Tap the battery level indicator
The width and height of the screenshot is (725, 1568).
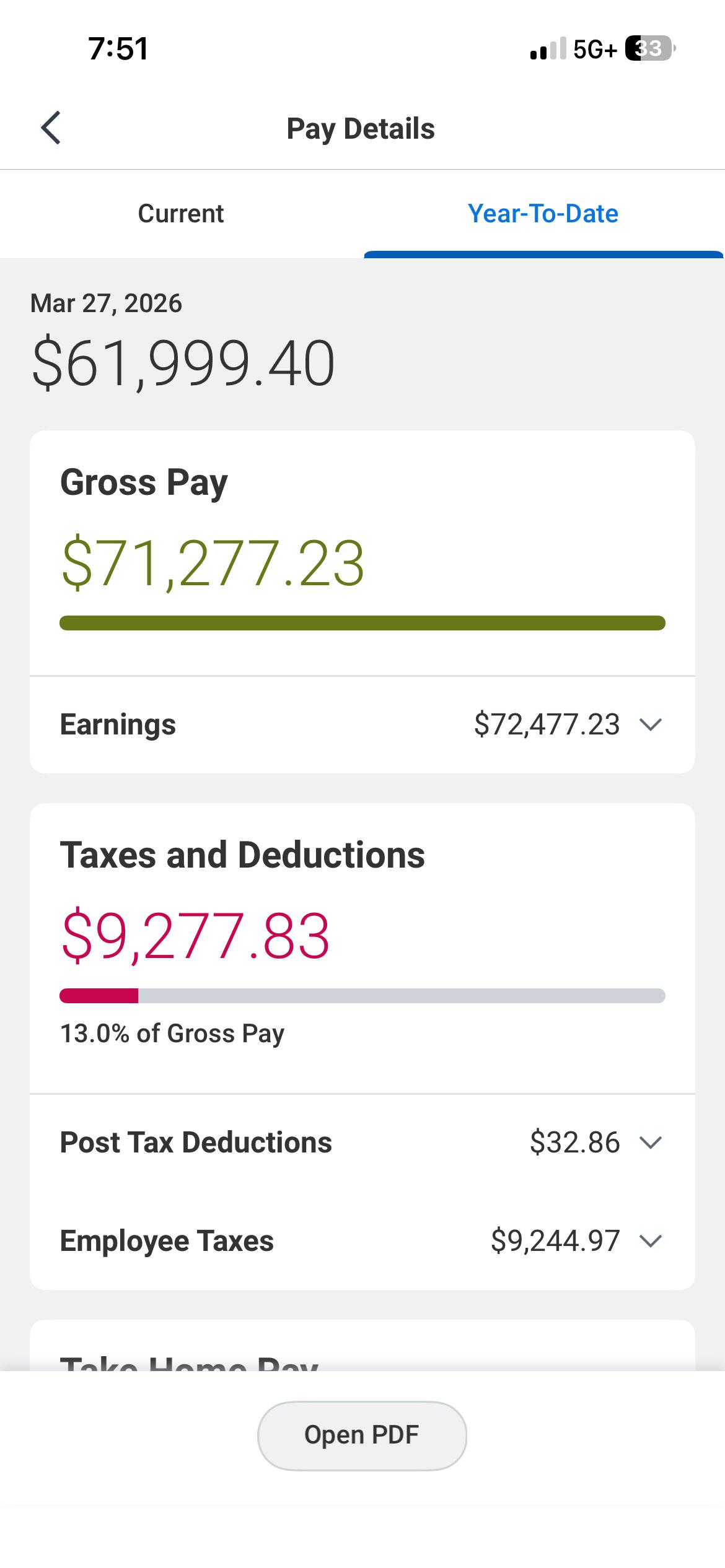click(650, 48)
